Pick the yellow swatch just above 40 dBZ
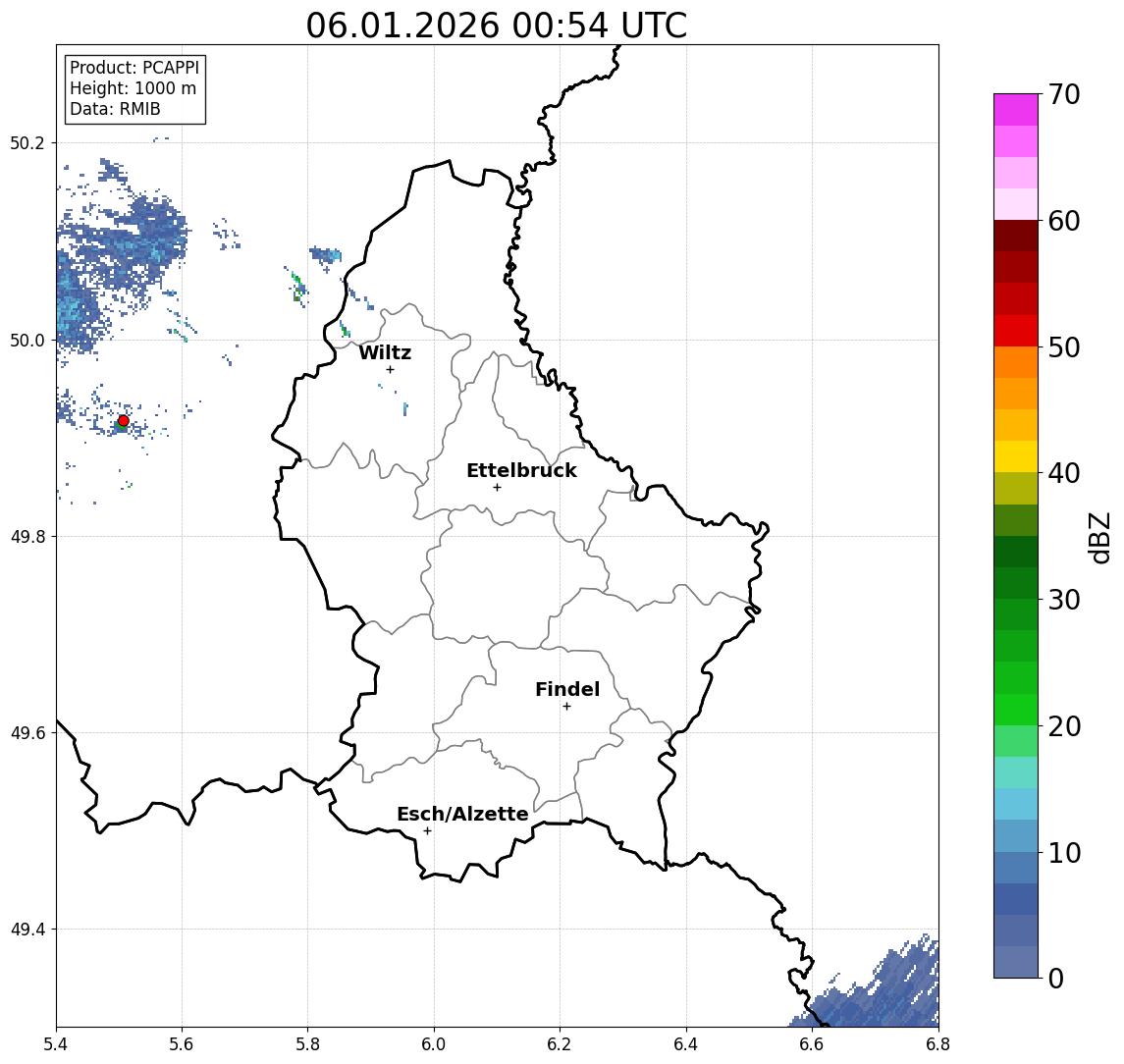This screenshot has width=1124, height=1064. click(1016, 457)
